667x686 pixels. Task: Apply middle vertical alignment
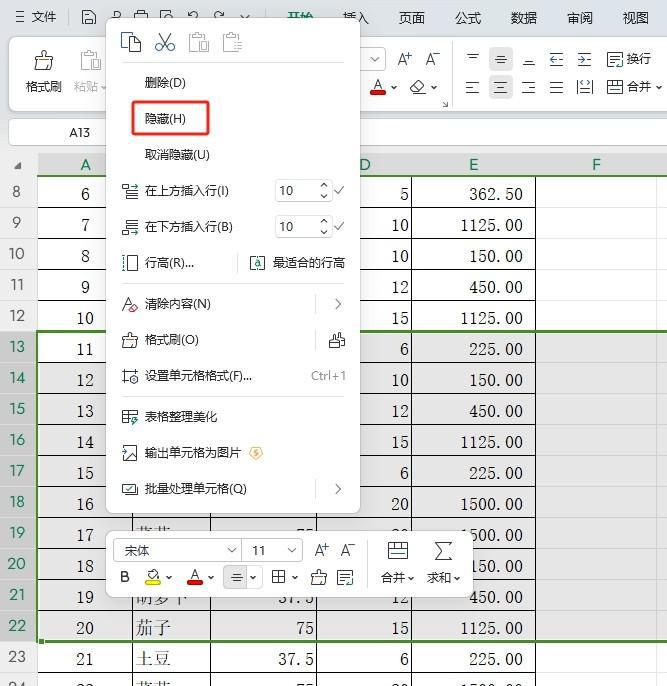[501, 59]
